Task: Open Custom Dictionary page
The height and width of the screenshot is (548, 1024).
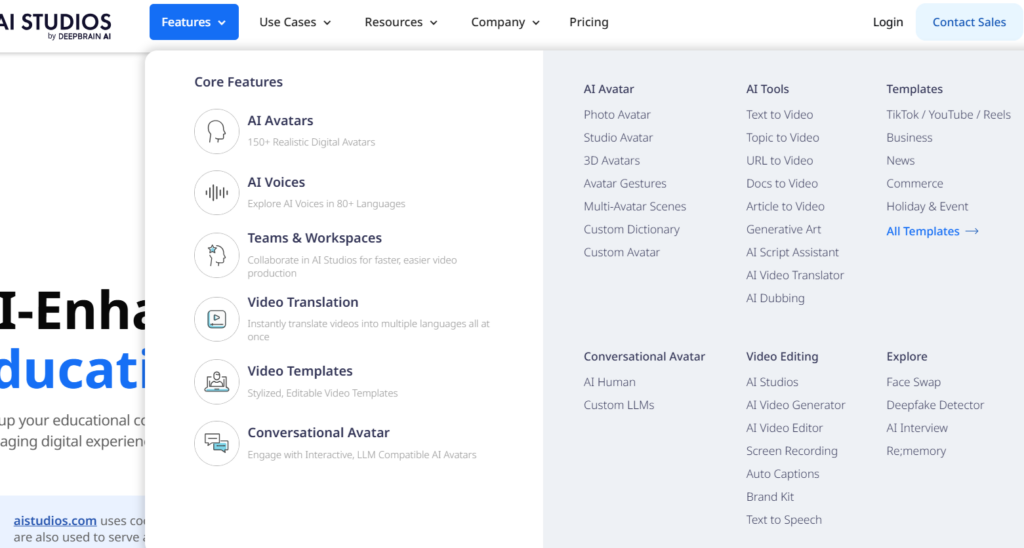Action: tap(632, 229)
